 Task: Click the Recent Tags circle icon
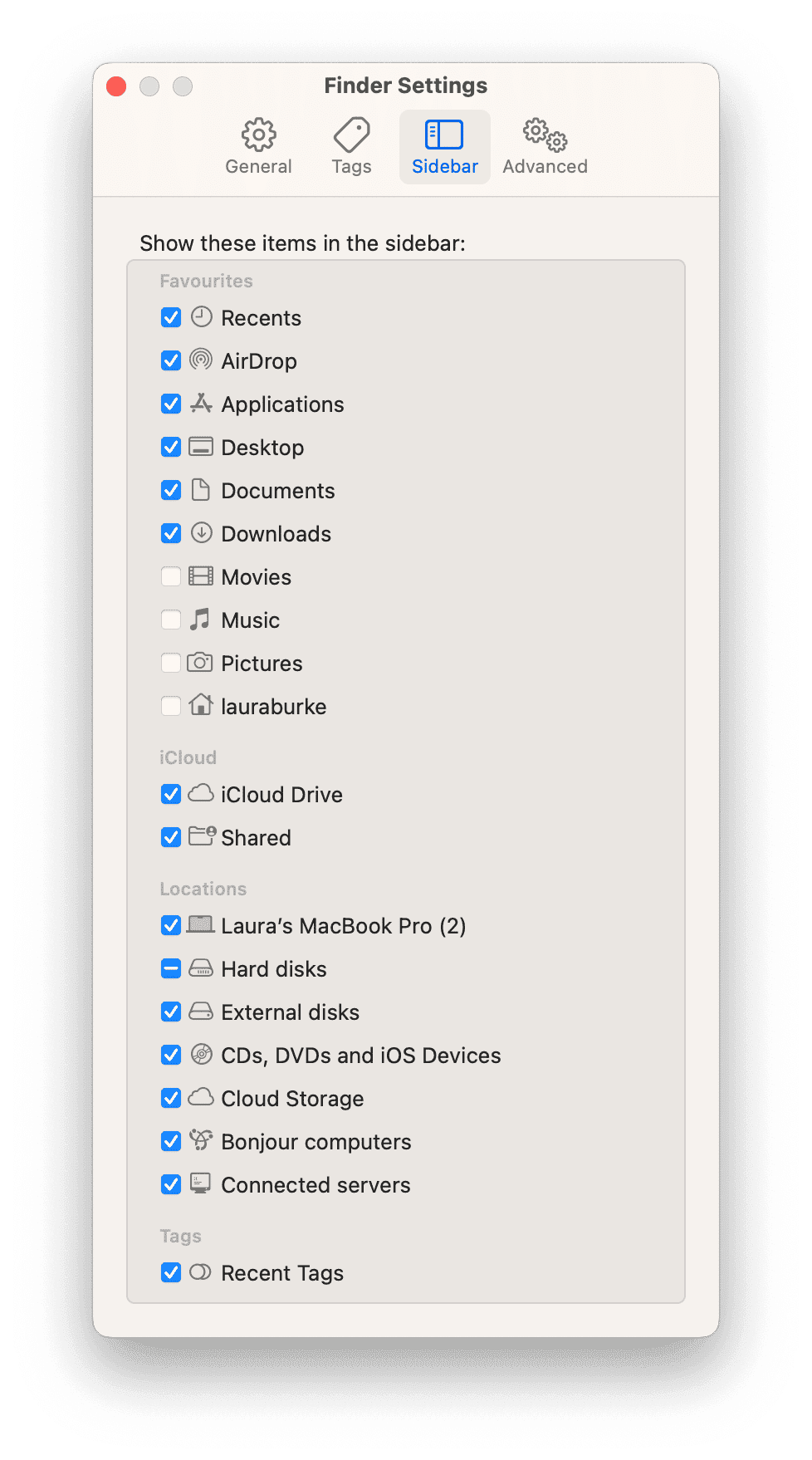pyautogui.click(x=200, y=1272)
